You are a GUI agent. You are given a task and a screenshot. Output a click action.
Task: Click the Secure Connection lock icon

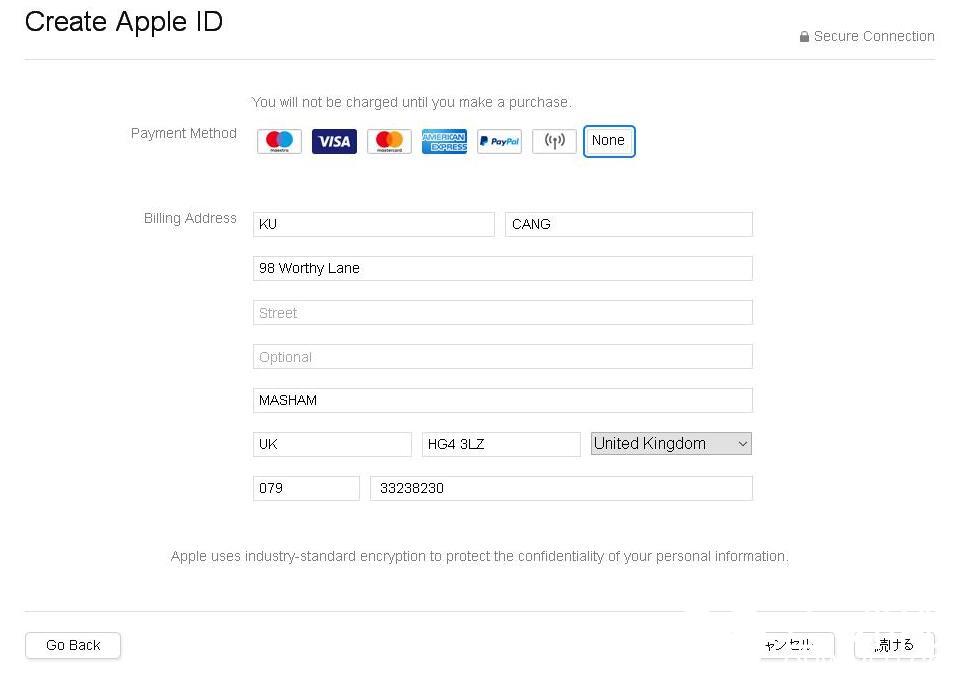click(804, 37)
